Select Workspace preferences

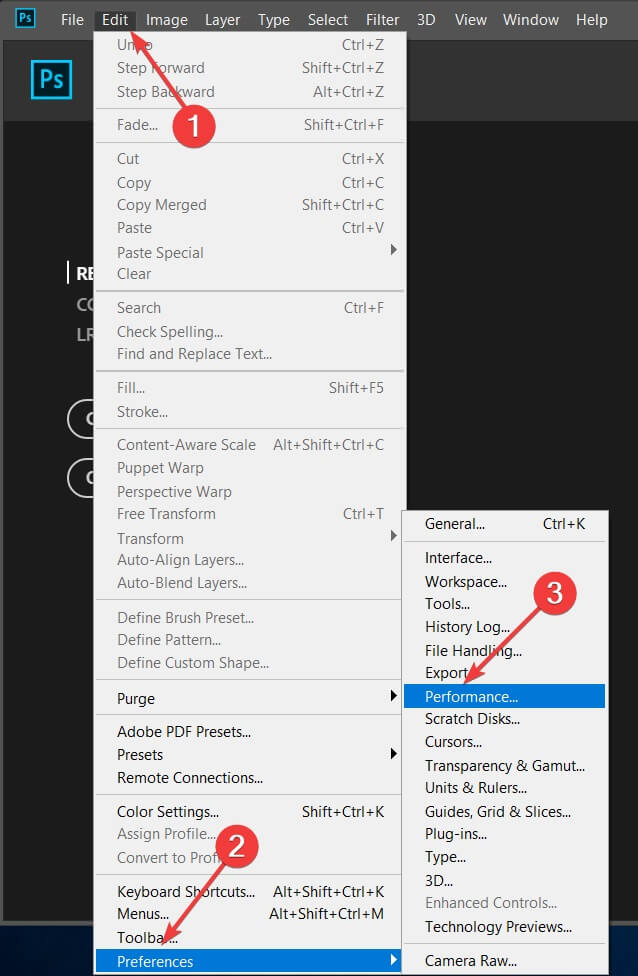coord(505,581)
